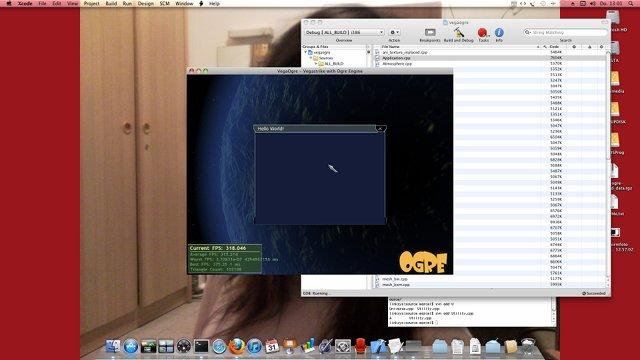Open Xcode icon in the dock
Image resolution: width=640 pixels, height=360 pixels.
coord(378,346)
